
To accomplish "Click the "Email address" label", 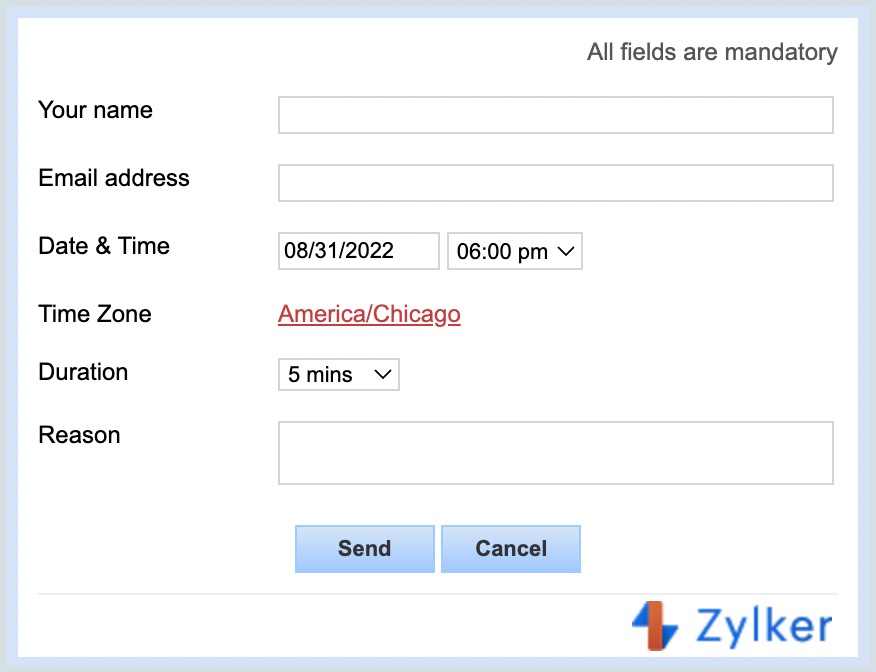I will 114,178.
